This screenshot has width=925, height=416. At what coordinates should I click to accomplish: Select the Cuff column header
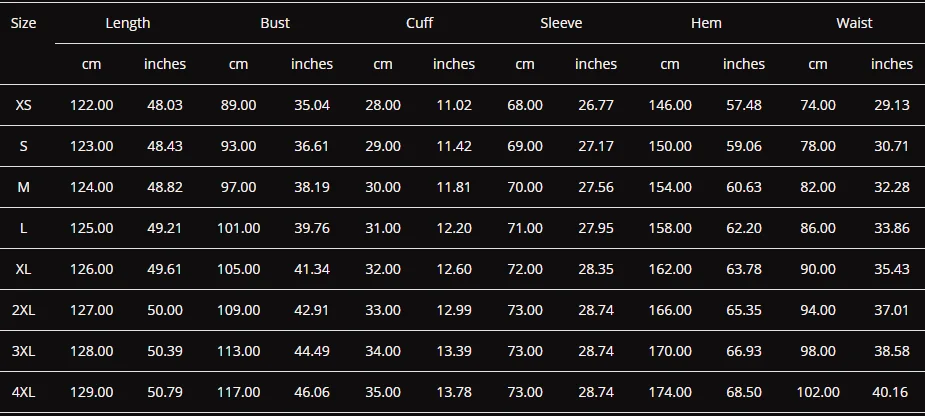[419, 23]
